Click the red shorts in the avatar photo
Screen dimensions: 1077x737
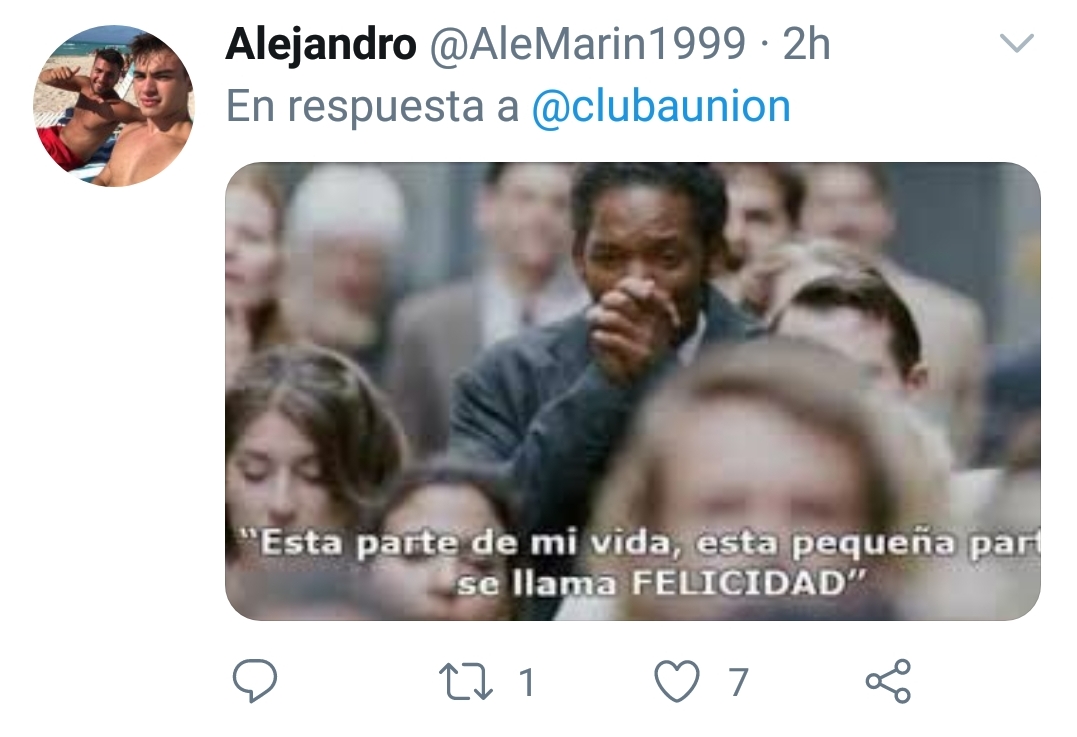[x=60, y=146]
